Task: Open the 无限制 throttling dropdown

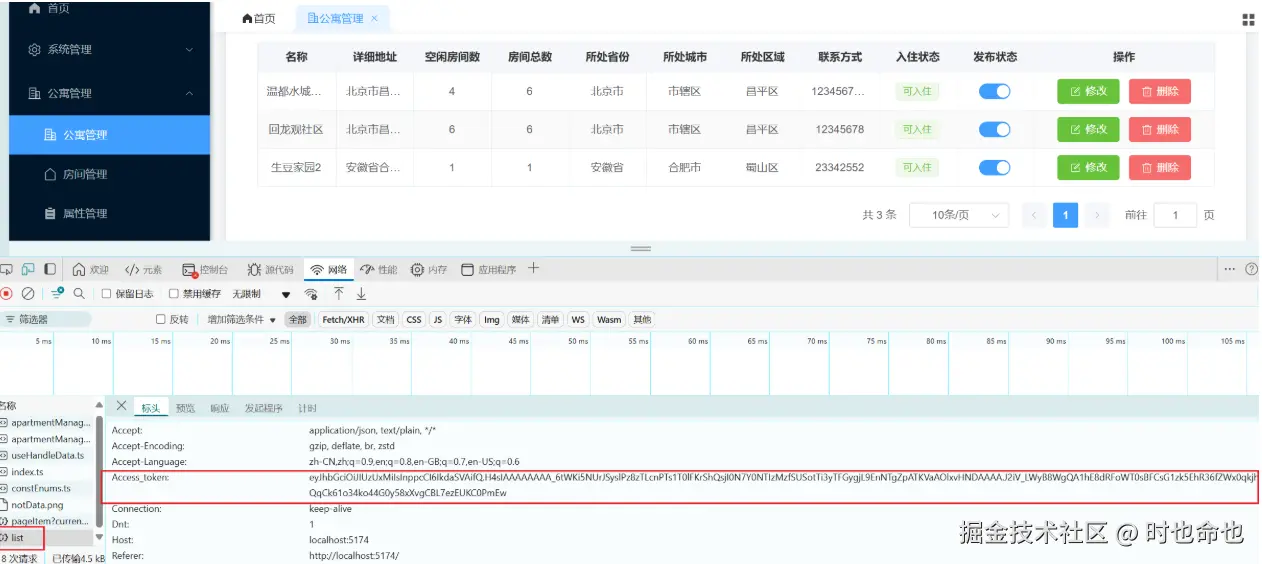Action: 261,294
